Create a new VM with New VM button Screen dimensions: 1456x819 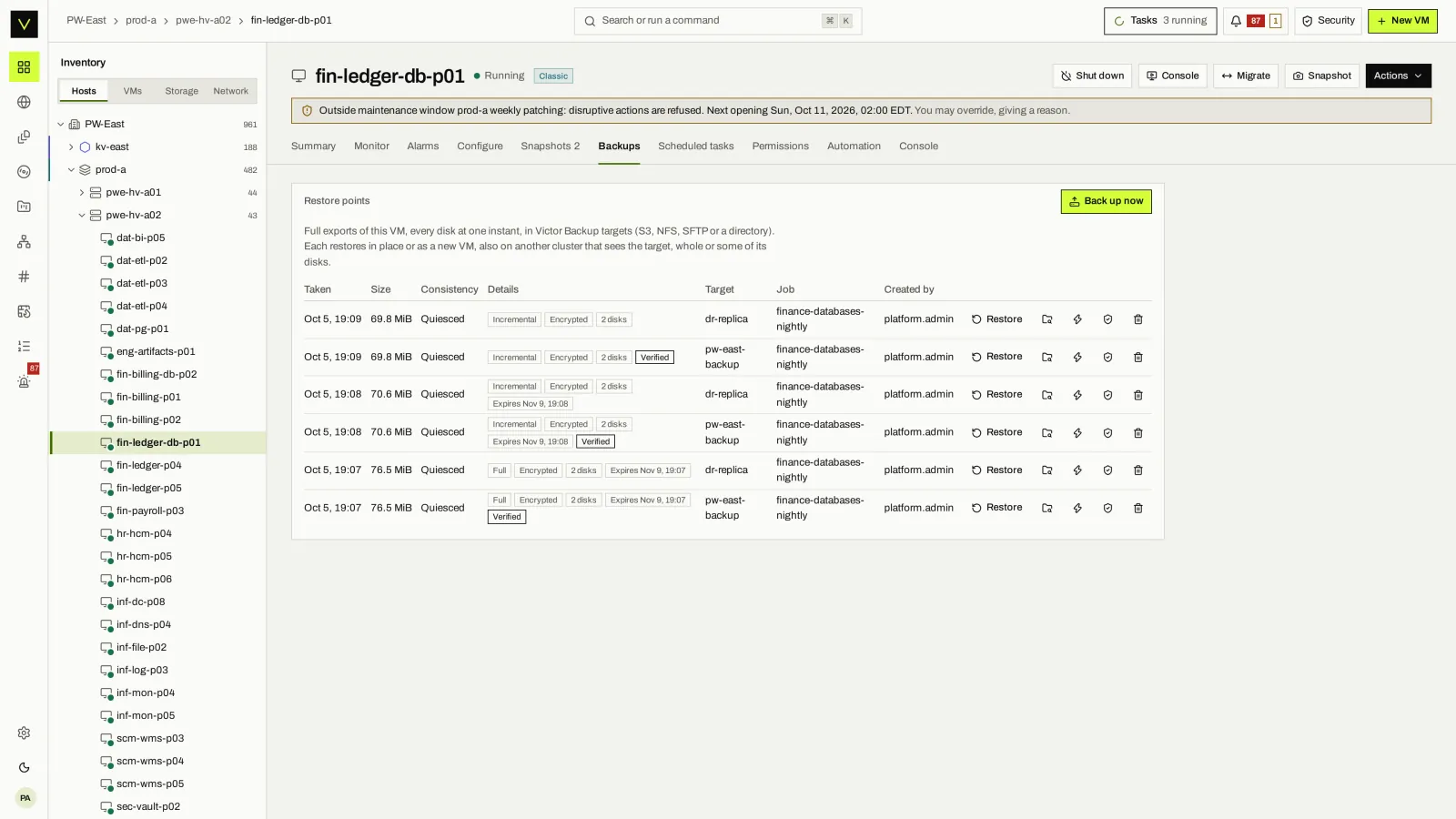tap(1402, 21)
